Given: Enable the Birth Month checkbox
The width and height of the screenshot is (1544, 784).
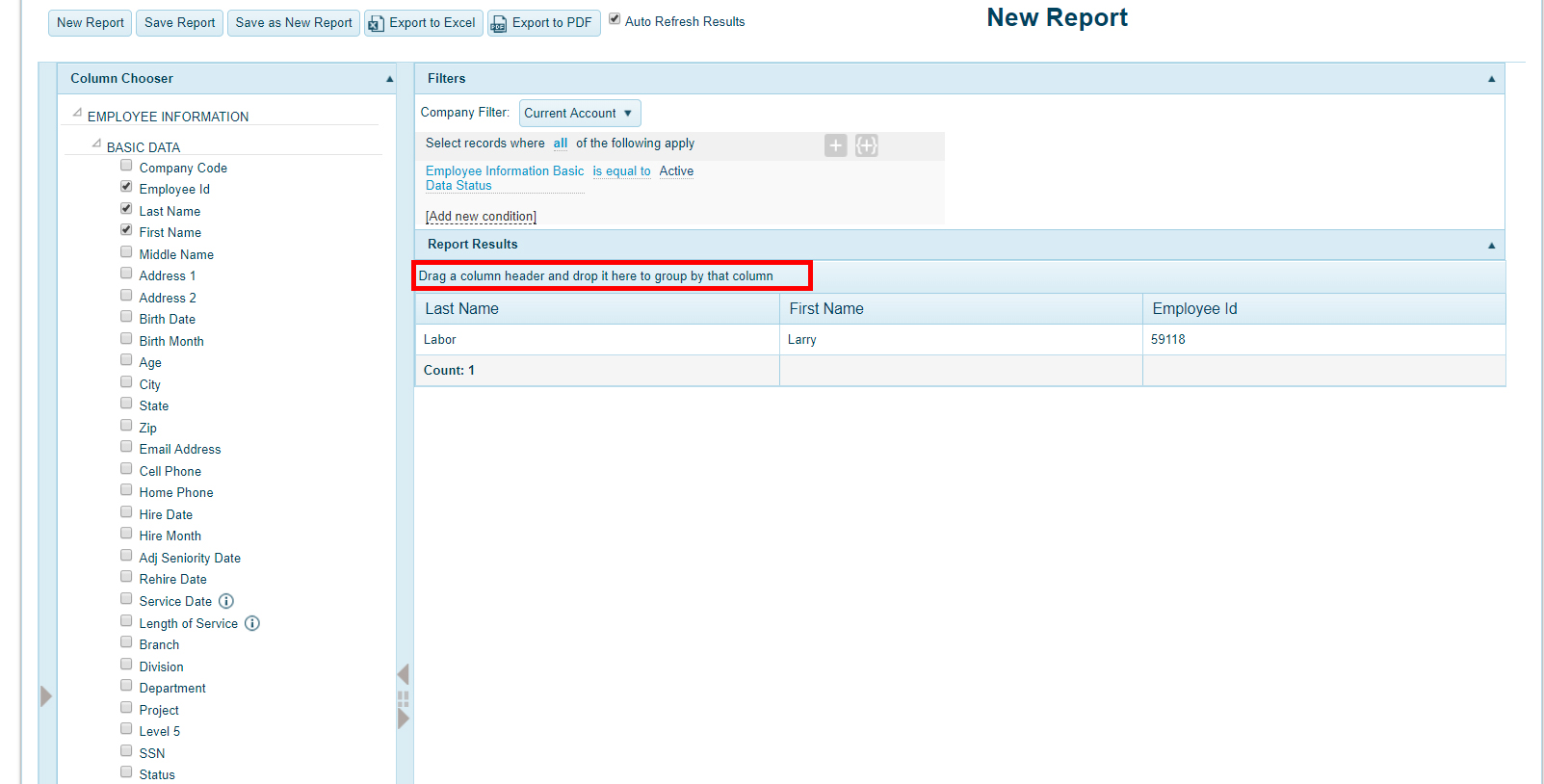Looking at the screenshot, I should pyautogui.click(x=126, y=339).
